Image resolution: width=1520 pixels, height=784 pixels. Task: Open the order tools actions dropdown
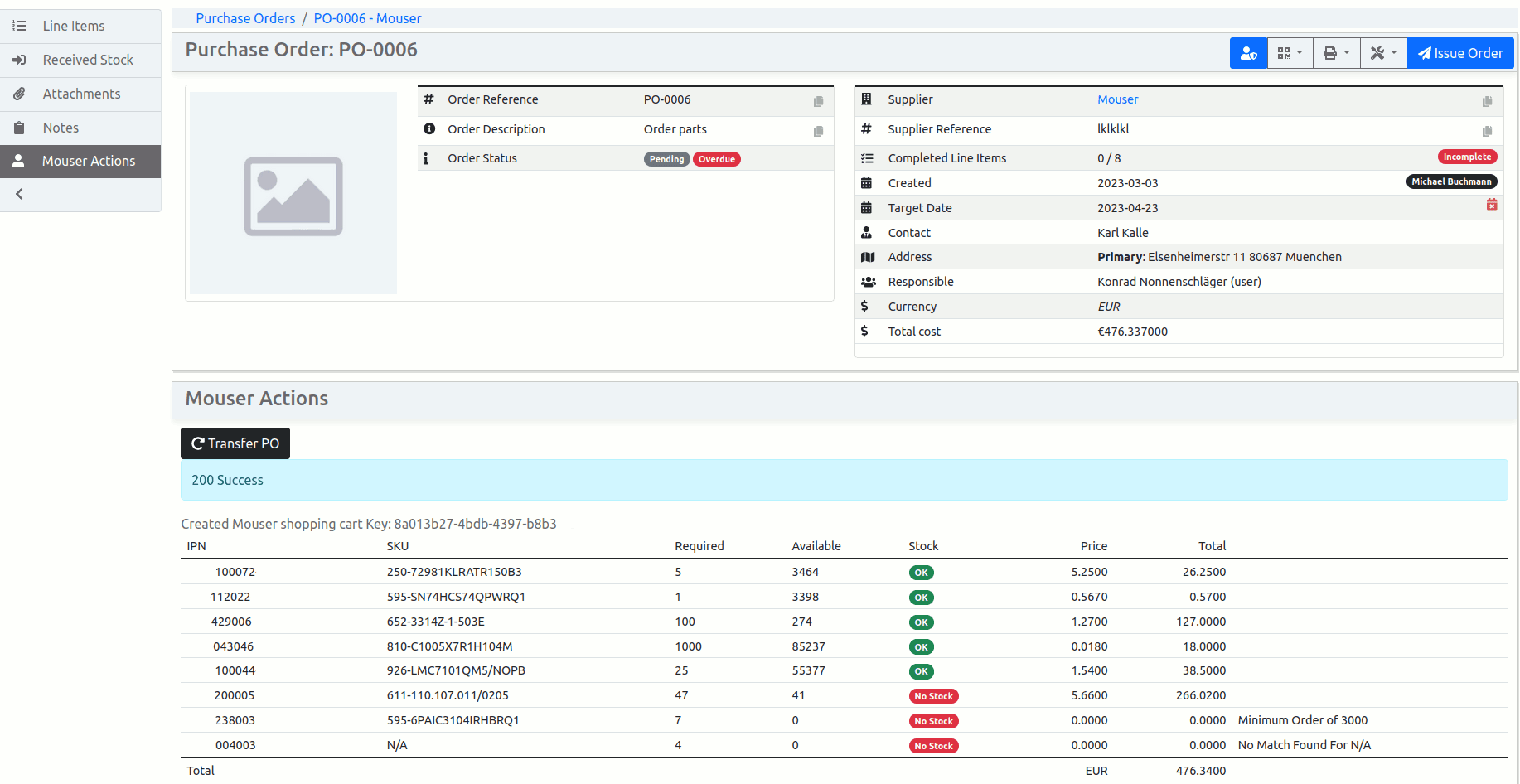(1383, 53)
